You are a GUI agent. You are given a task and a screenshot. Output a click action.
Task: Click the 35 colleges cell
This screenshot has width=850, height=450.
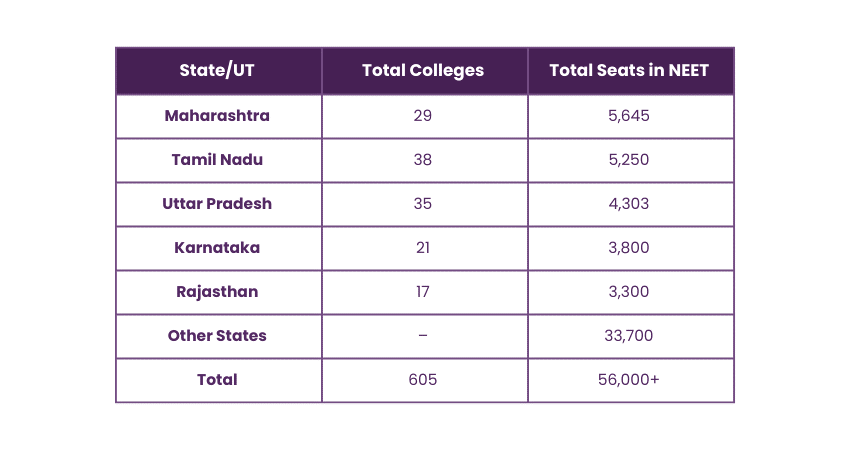(x=423, y=203)
